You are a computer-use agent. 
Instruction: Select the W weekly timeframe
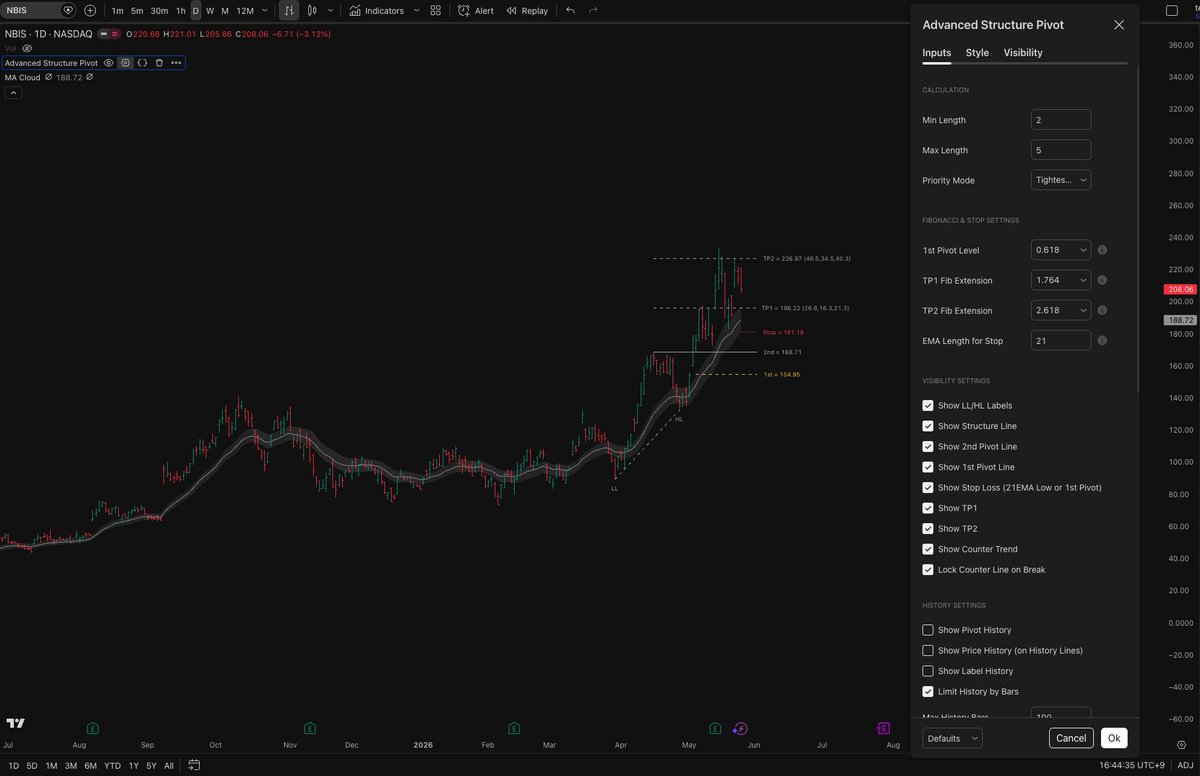coord(210,10)
